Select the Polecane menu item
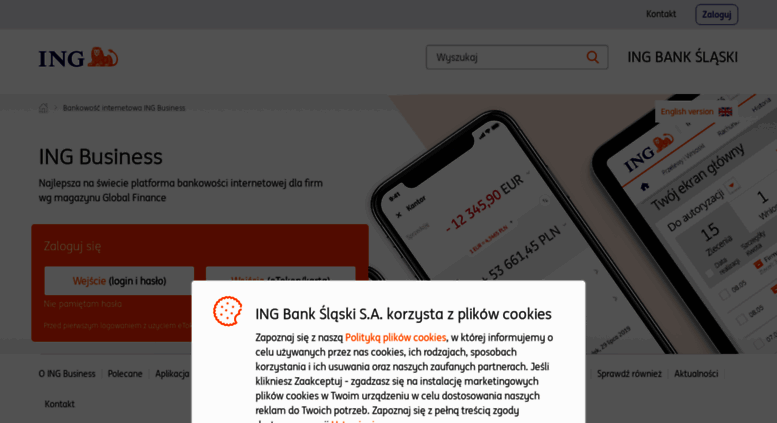 coord(125,373)
